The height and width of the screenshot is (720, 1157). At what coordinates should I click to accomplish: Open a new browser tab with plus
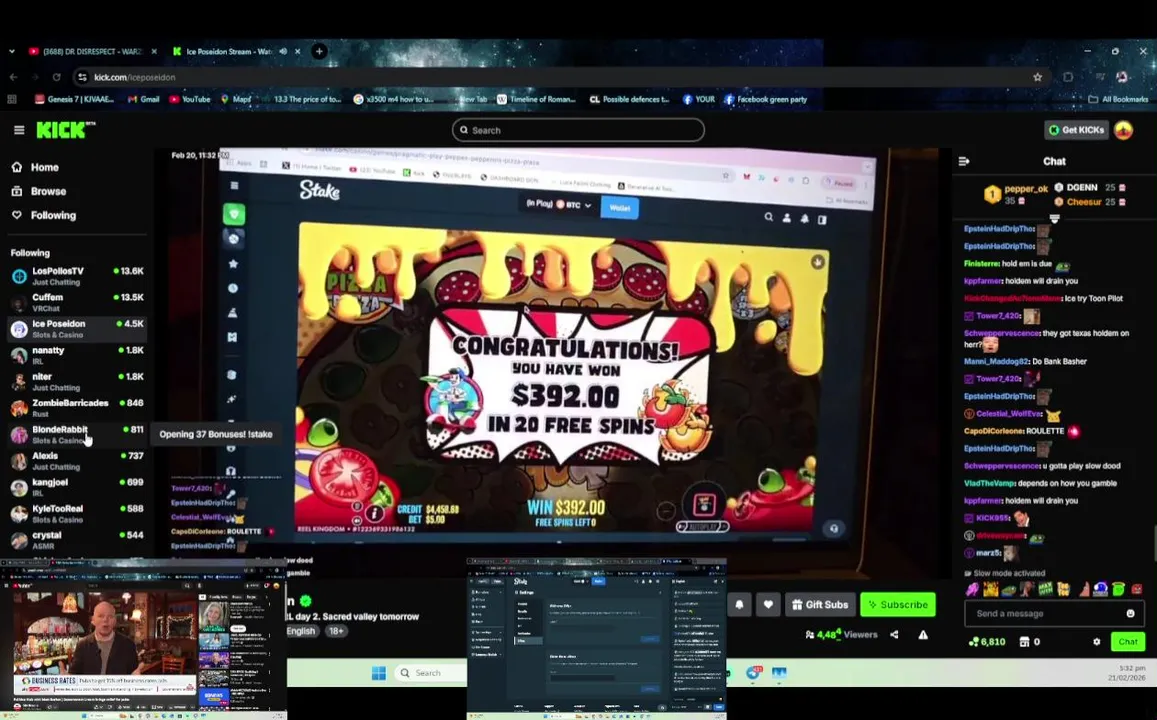point(319,52)
